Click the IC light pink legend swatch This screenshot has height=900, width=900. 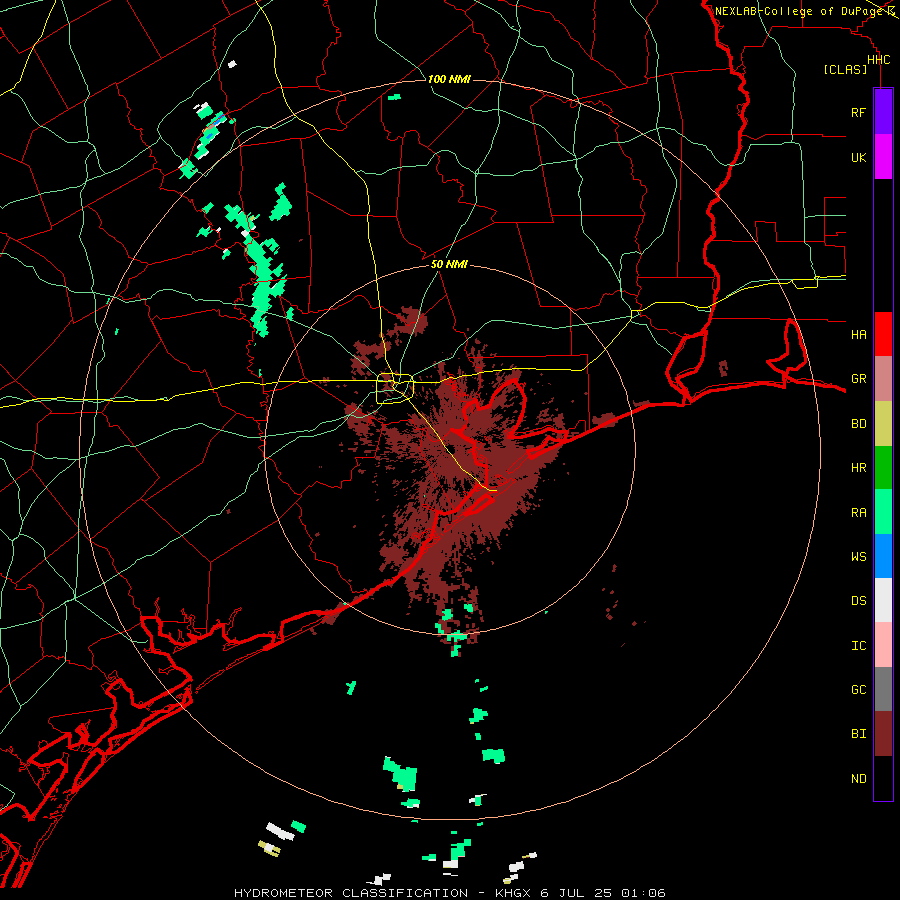pos(883,645)
